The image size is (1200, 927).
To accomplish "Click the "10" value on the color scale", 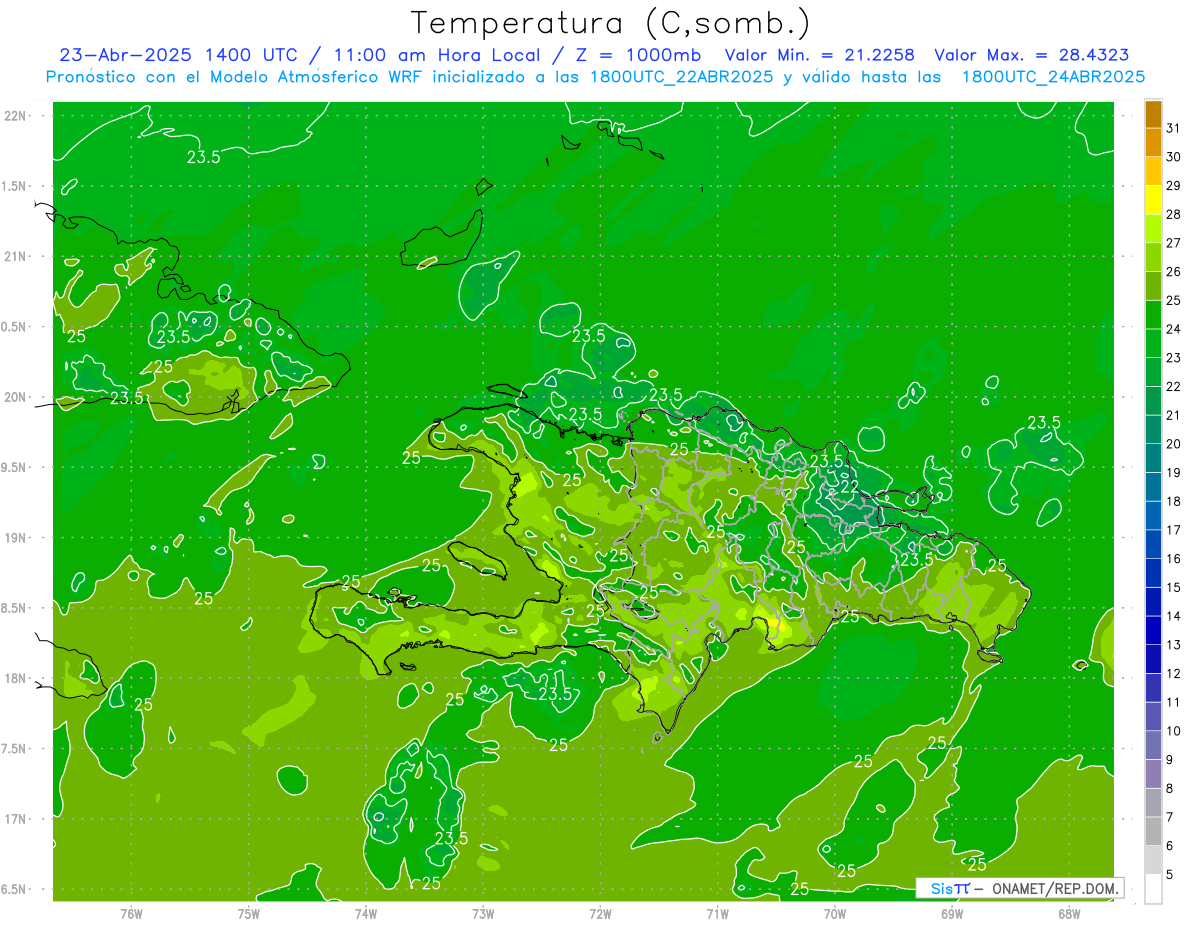I will tap(1174, 731).
